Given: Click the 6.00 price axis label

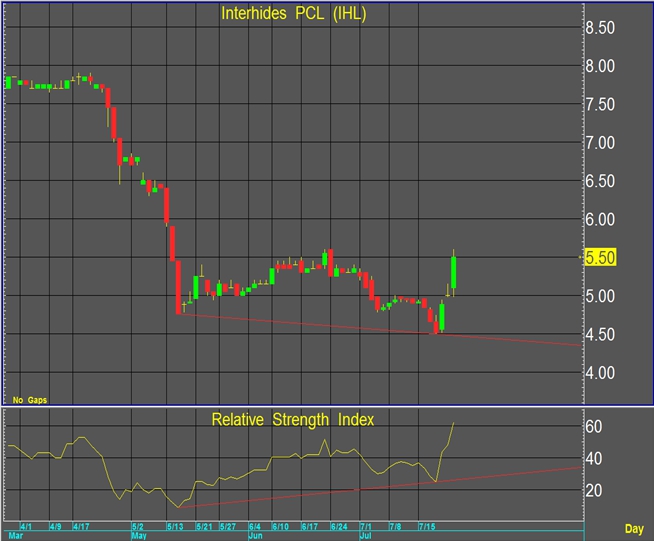Looking at the screenshot, I should tap(600, 219).
